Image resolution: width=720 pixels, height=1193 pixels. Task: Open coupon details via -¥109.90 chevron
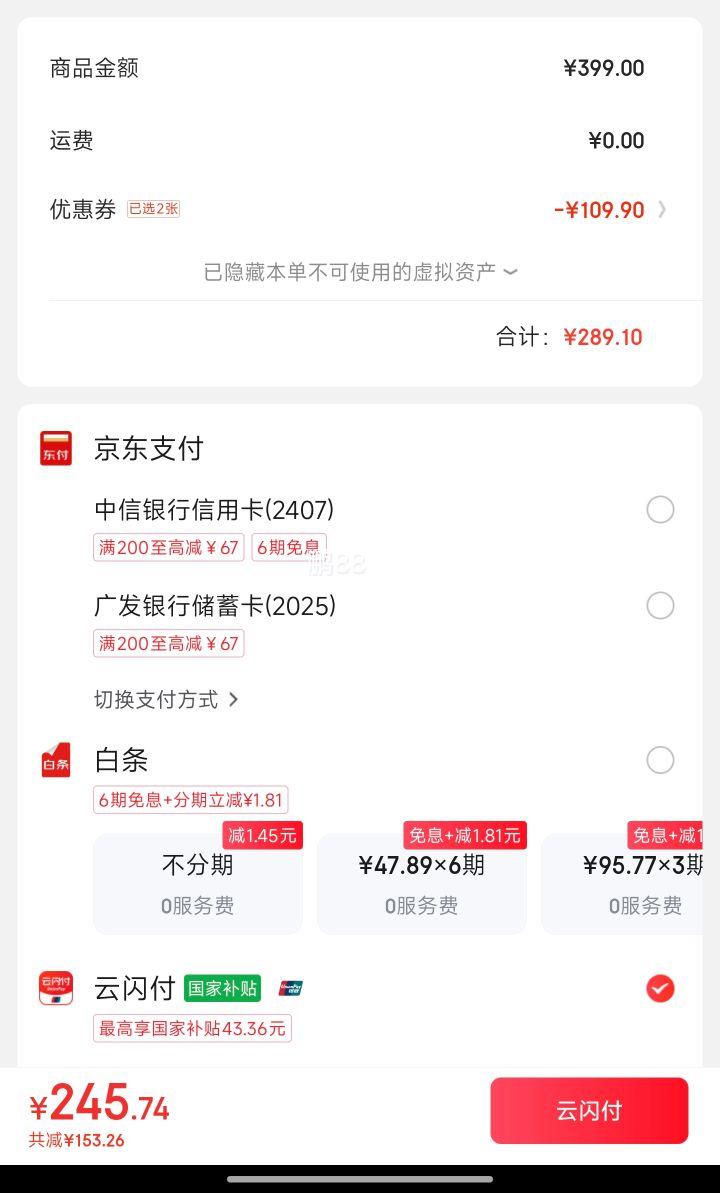662,209
